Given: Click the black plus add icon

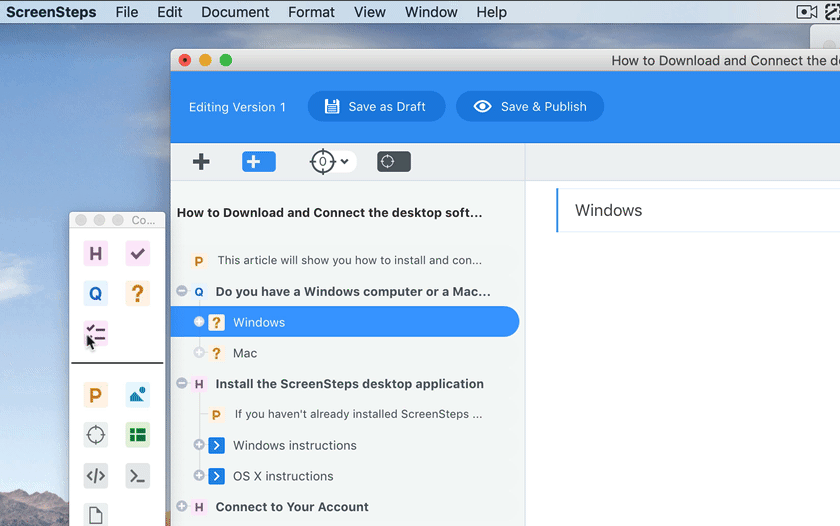Looking at the screenshot, I should click(x=201, y=161).
